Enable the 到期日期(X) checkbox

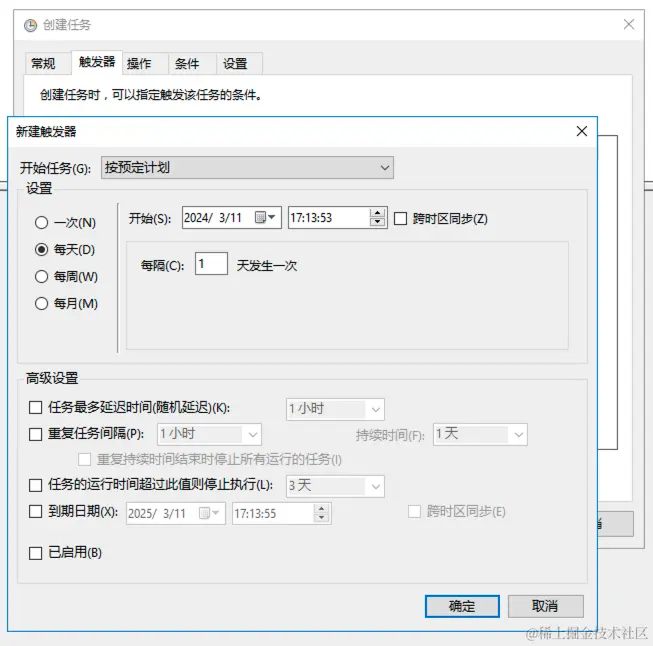point(35,511)
